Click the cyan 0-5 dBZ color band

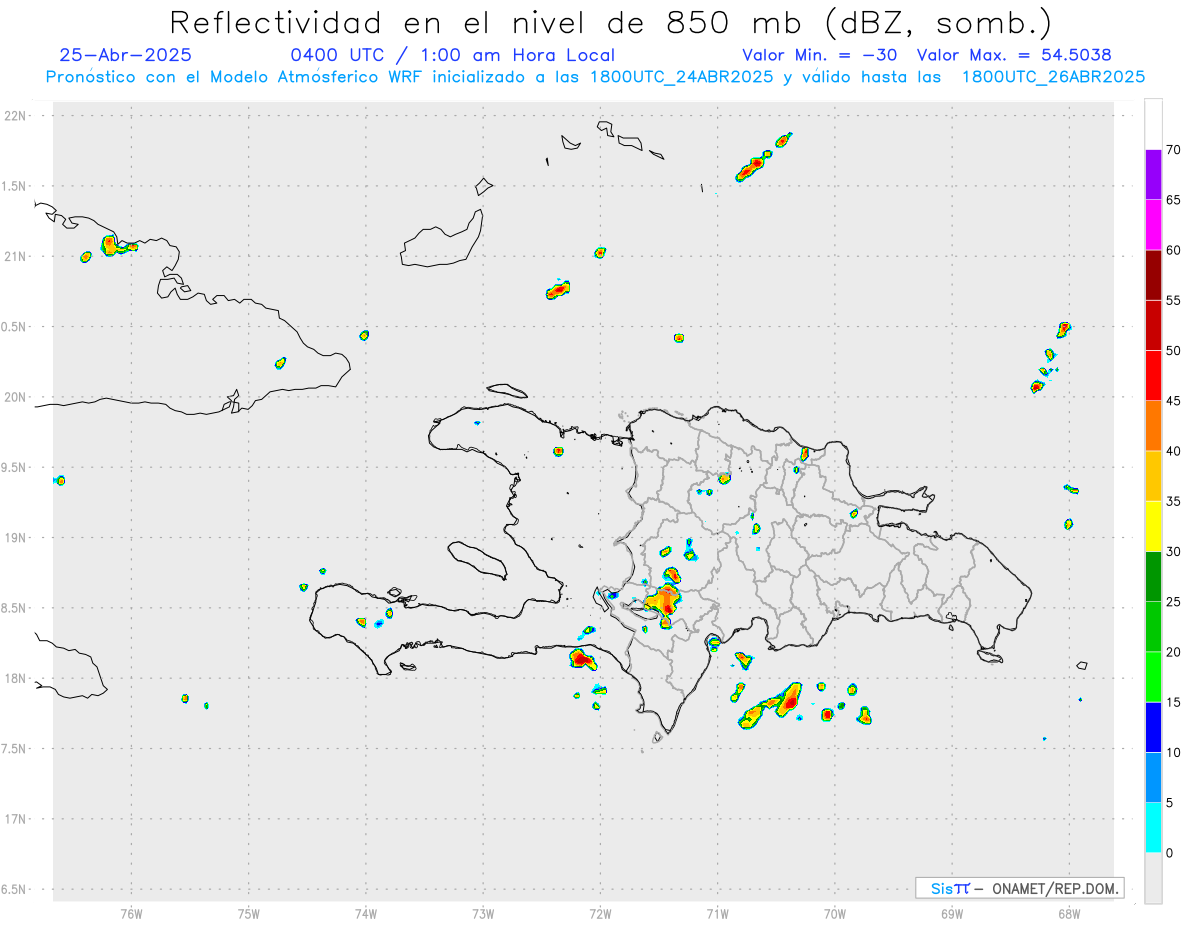[x=1153, y=828]
